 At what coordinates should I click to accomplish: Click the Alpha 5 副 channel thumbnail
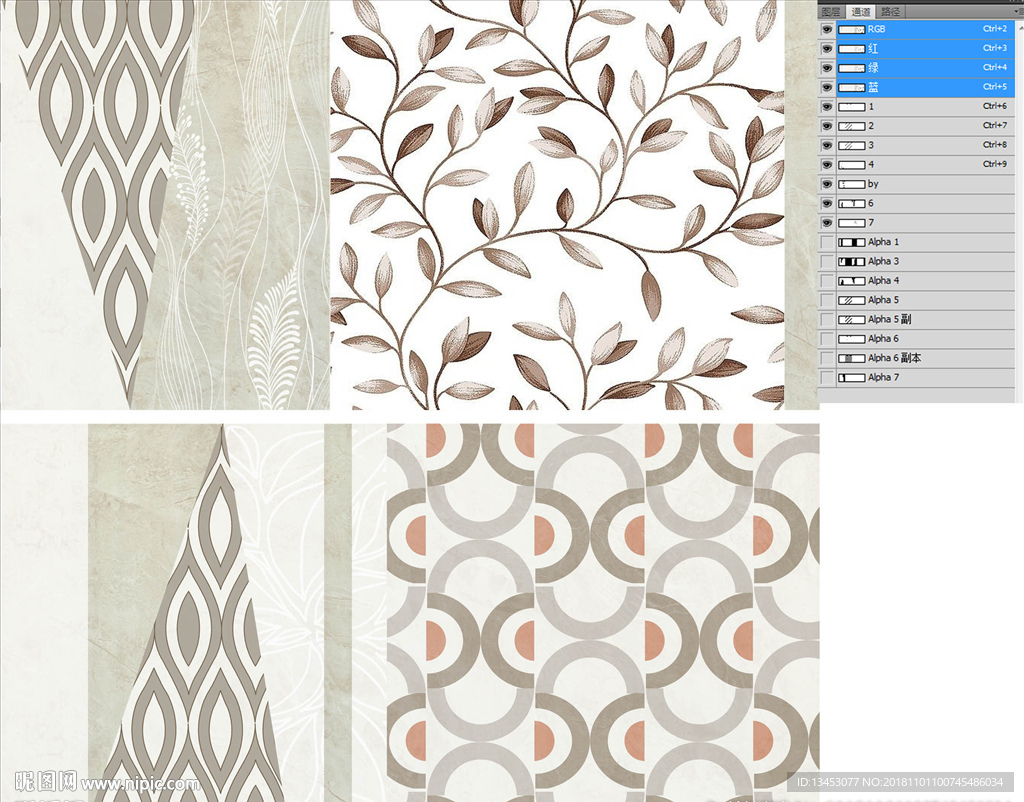tap(851, 320)
